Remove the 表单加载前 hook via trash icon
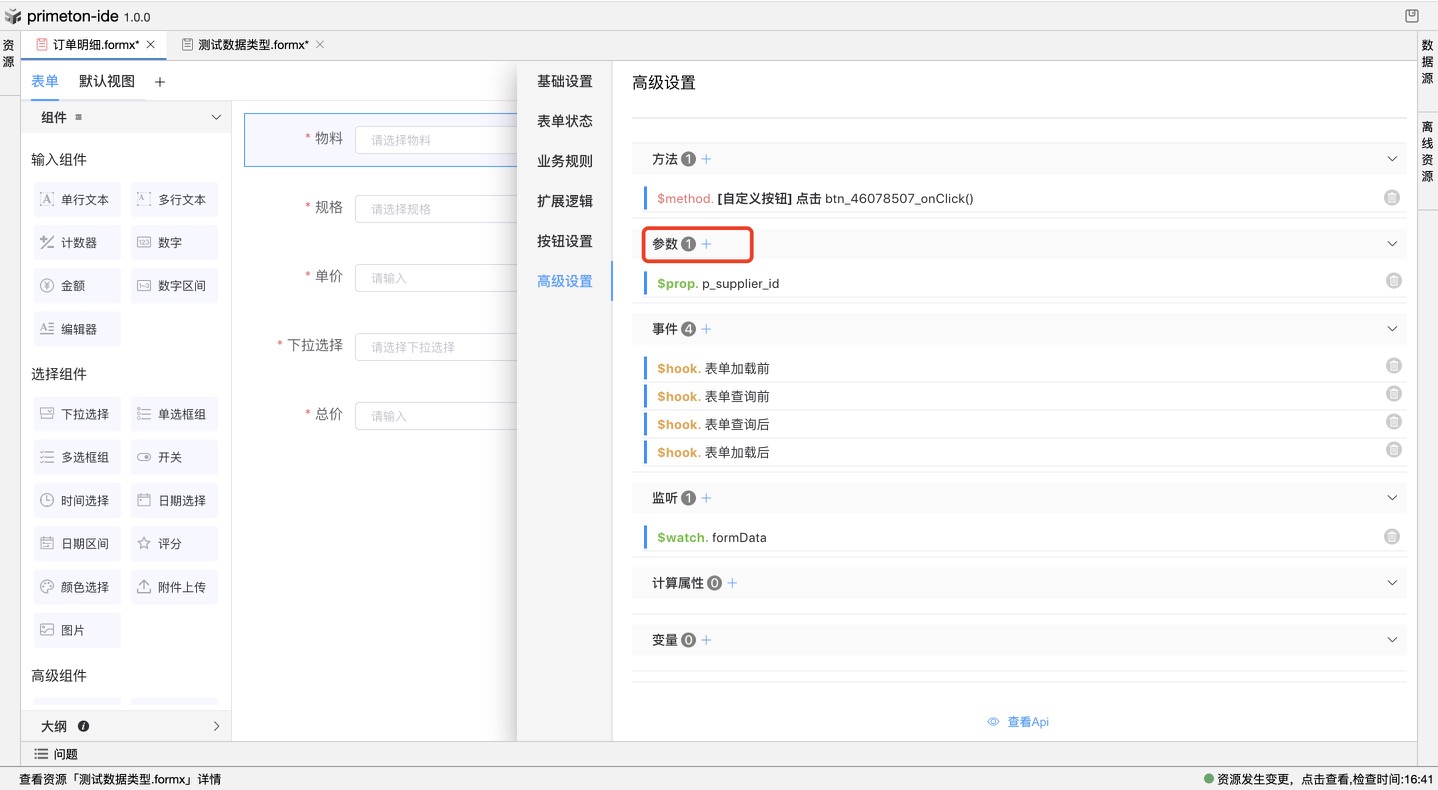 click(x=1393, y=366)
